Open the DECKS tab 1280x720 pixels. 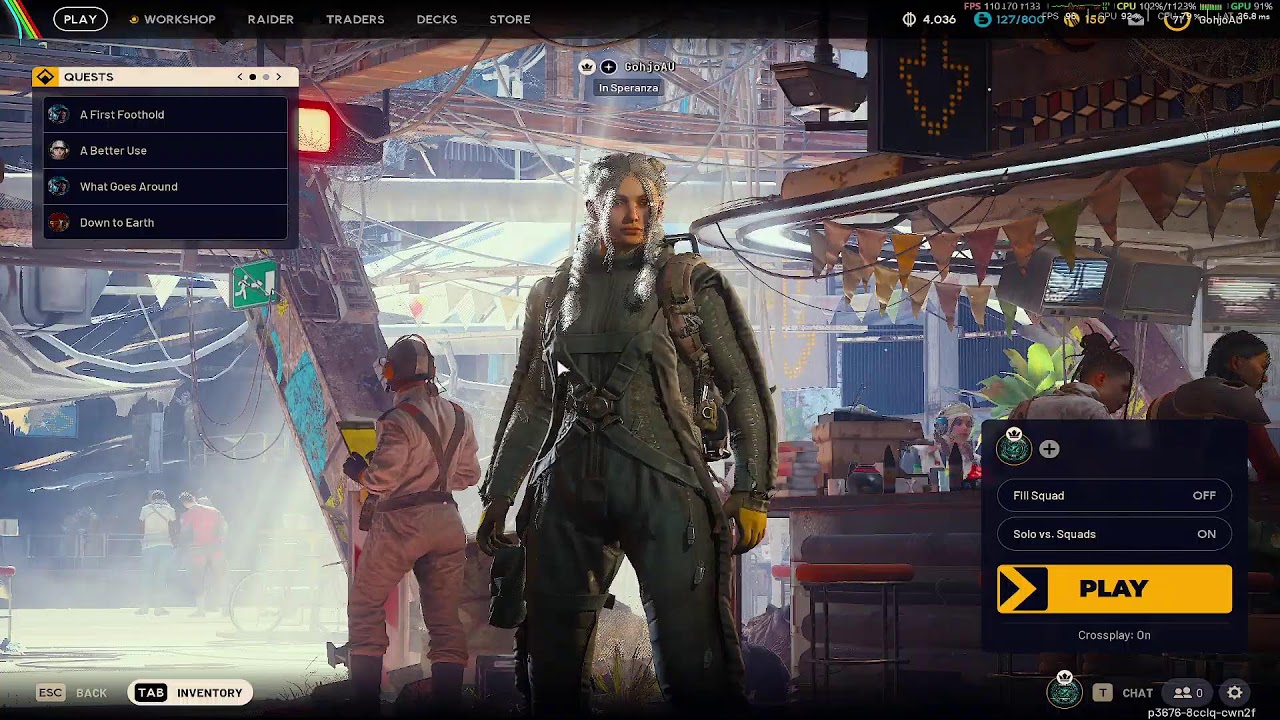[x=437, y=19]
